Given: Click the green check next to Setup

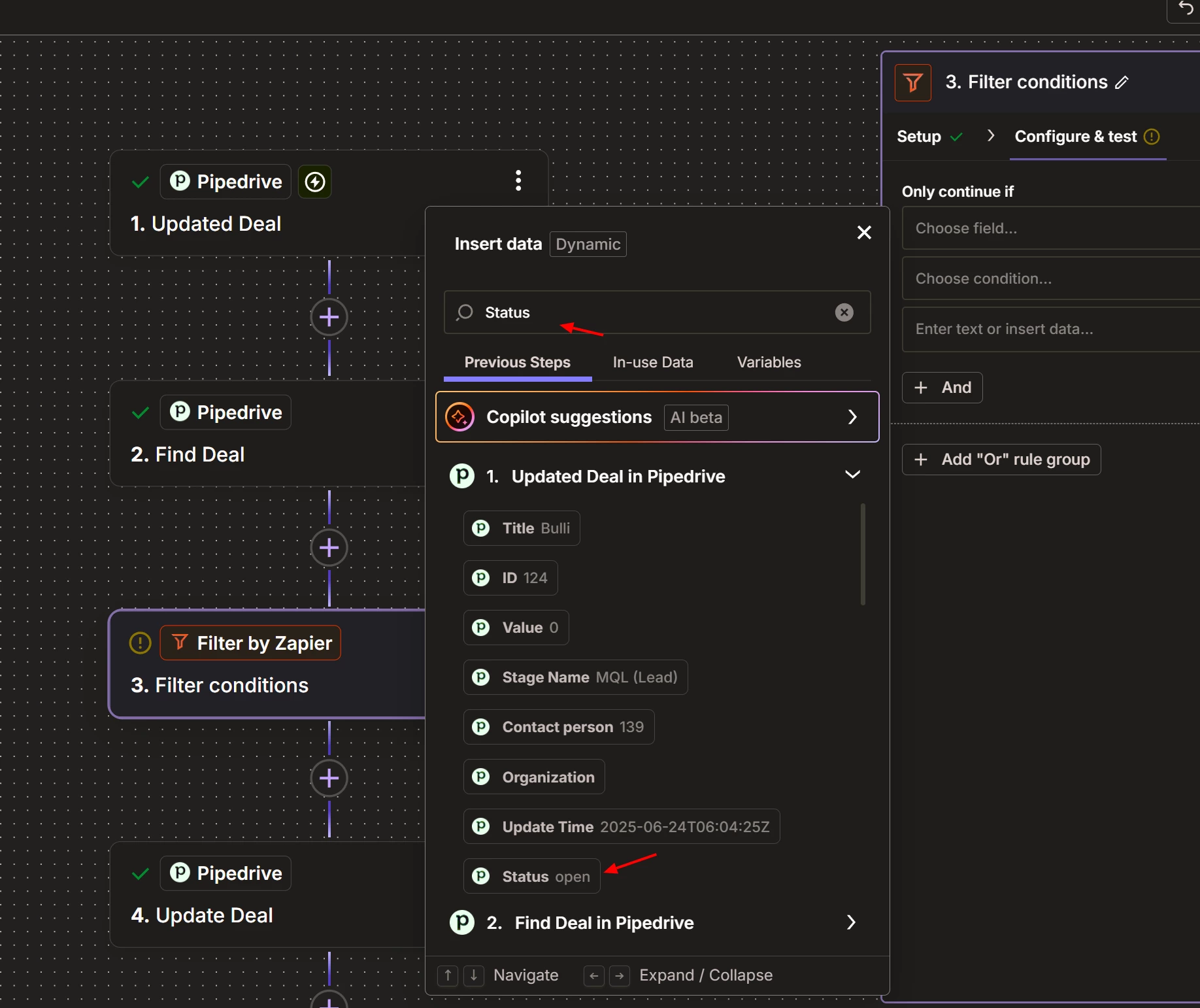Looking at the screenshot, I should (x=956, y=137).
